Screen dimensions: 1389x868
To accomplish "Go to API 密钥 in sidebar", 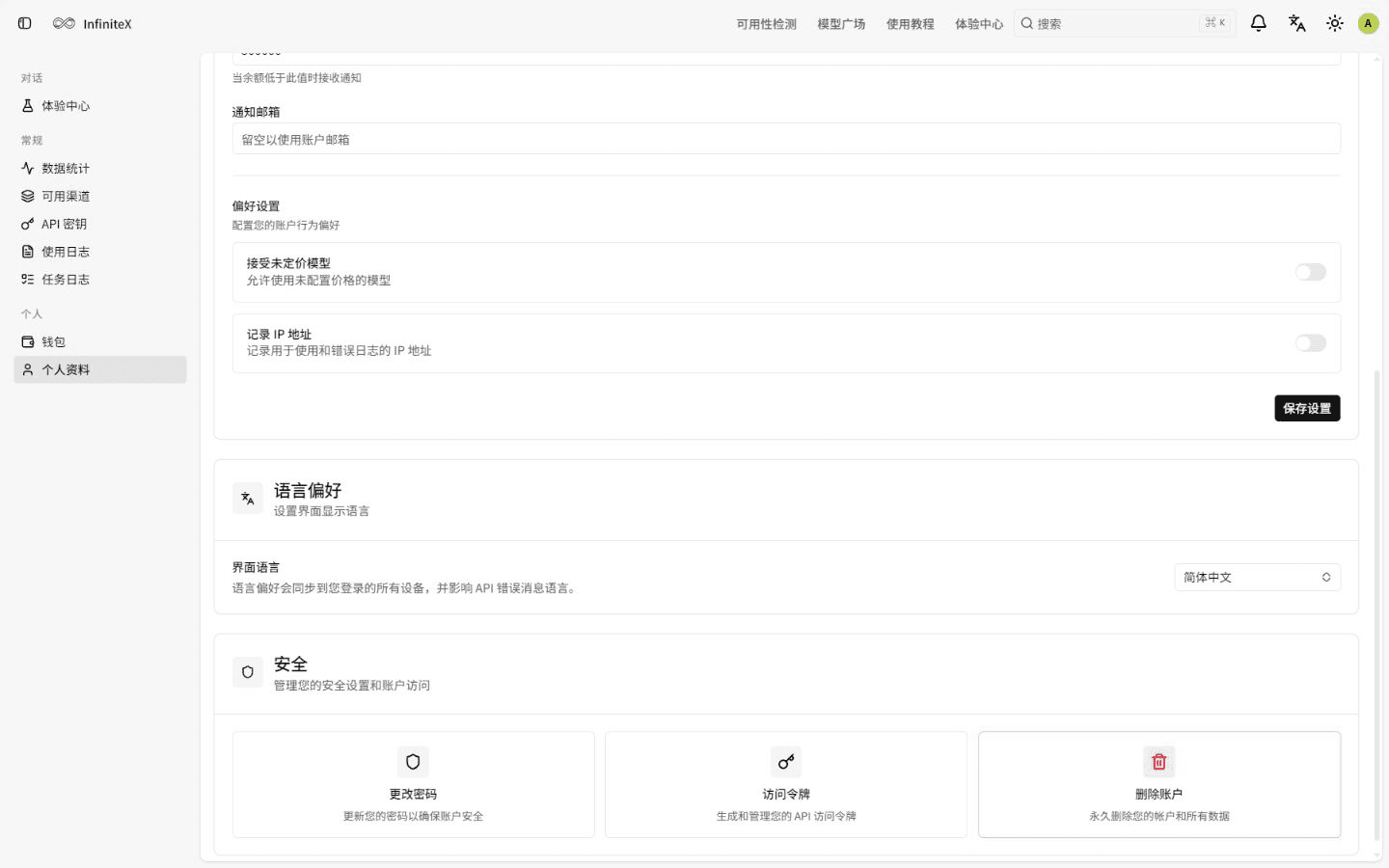I will 100,224.
